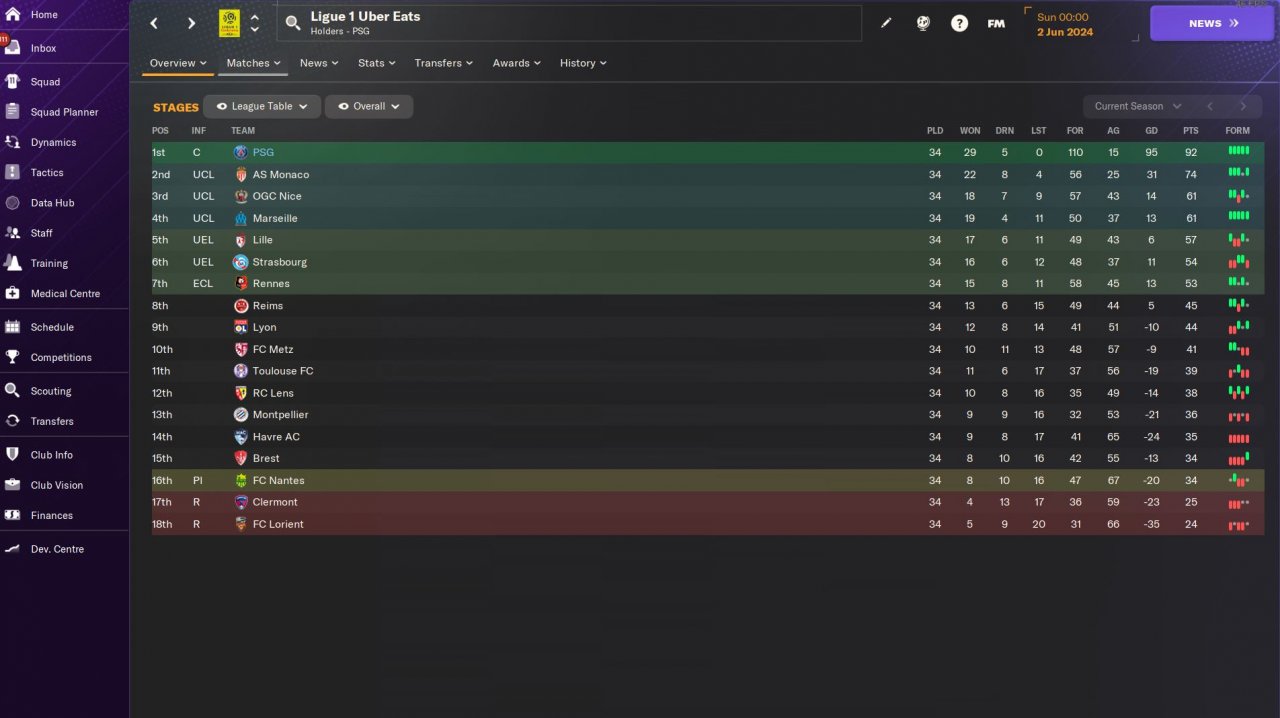Go to Medical Centre in sidebar
Screen dimensions: 1280x718
65,294
